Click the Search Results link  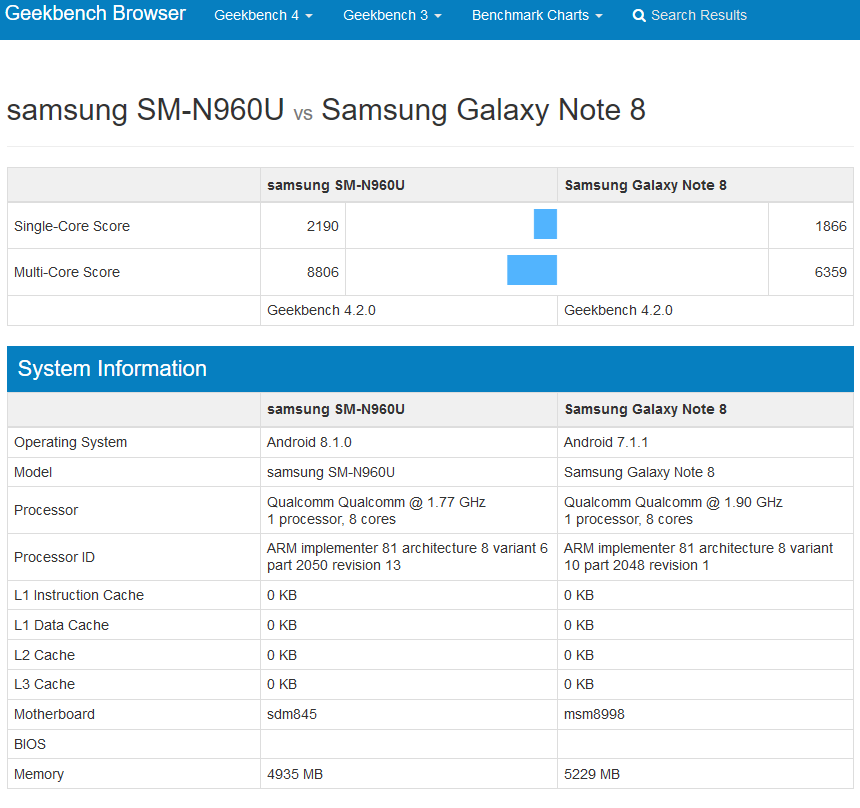689,15
